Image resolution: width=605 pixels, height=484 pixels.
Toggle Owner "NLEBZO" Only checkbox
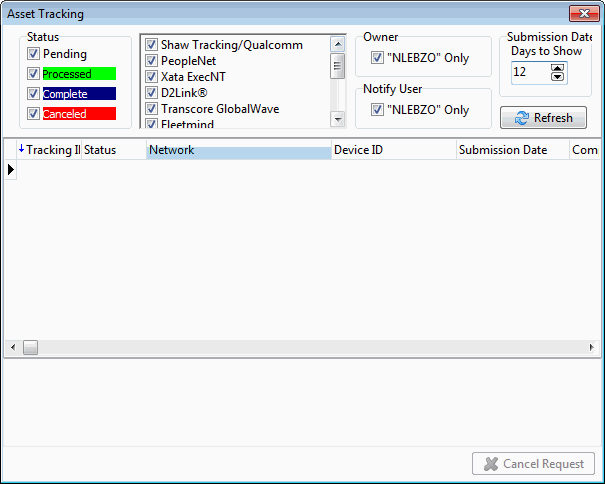pyautogui.click(x=377, y=58)
